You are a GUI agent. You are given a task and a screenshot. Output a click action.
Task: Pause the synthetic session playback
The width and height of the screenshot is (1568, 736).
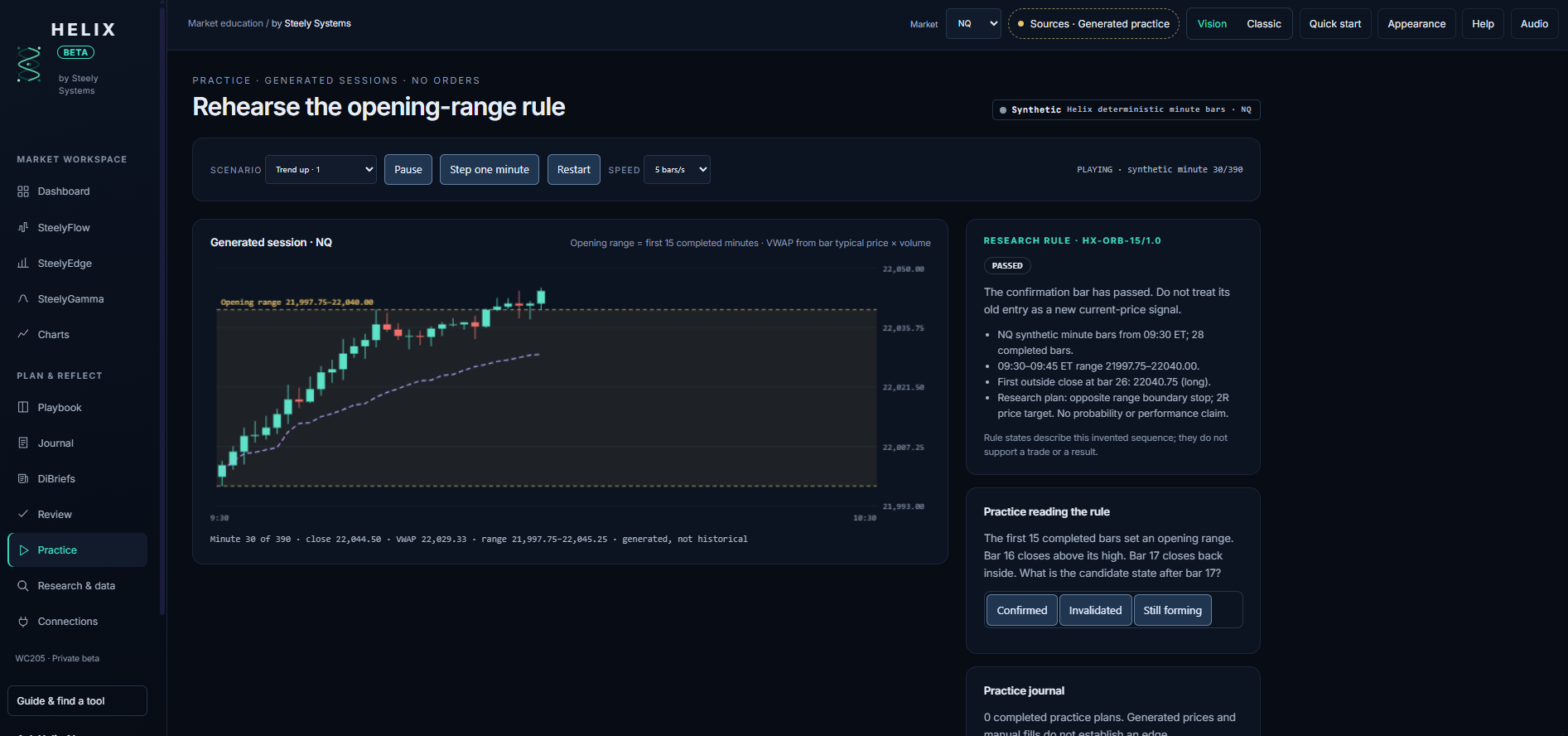click(408, 170)
